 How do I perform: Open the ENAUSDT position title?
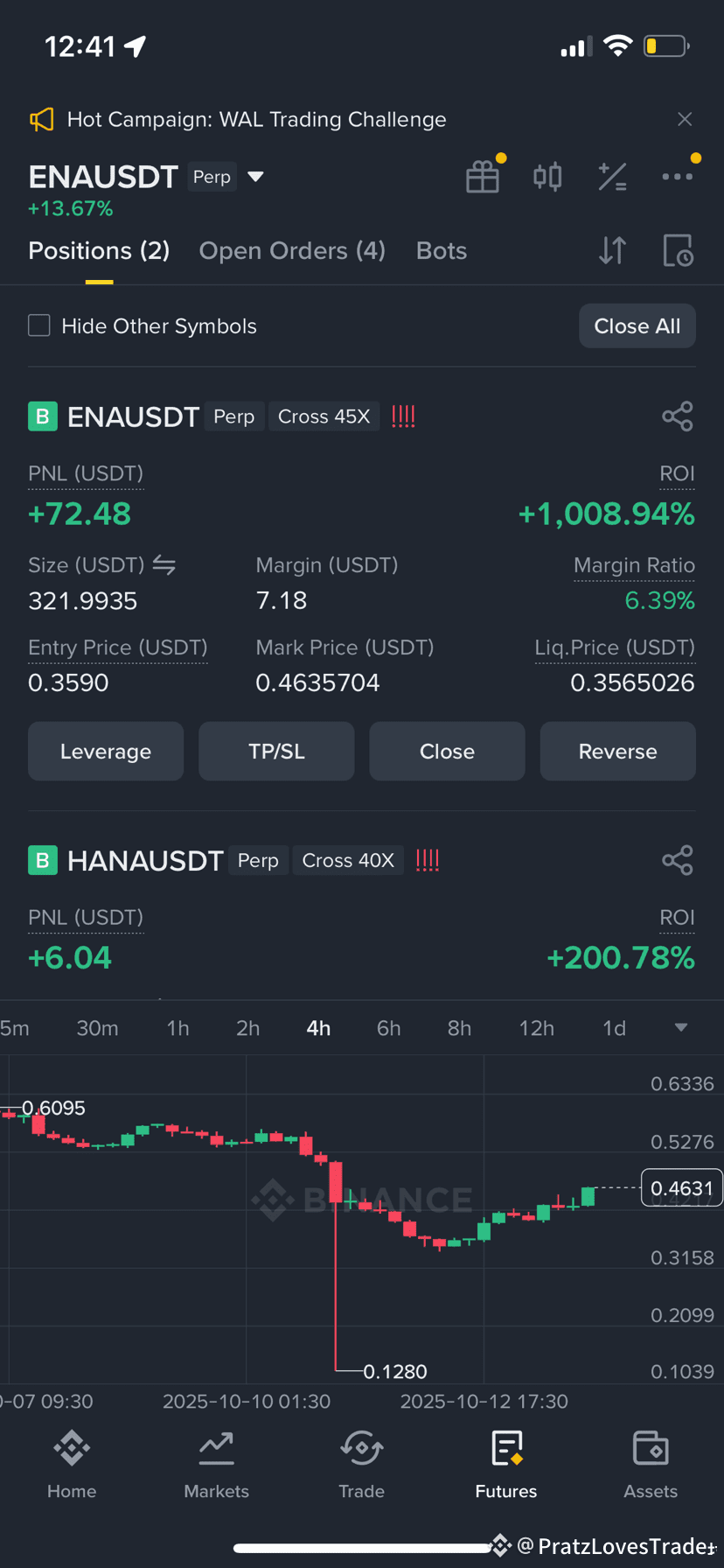tap(133, 416)
